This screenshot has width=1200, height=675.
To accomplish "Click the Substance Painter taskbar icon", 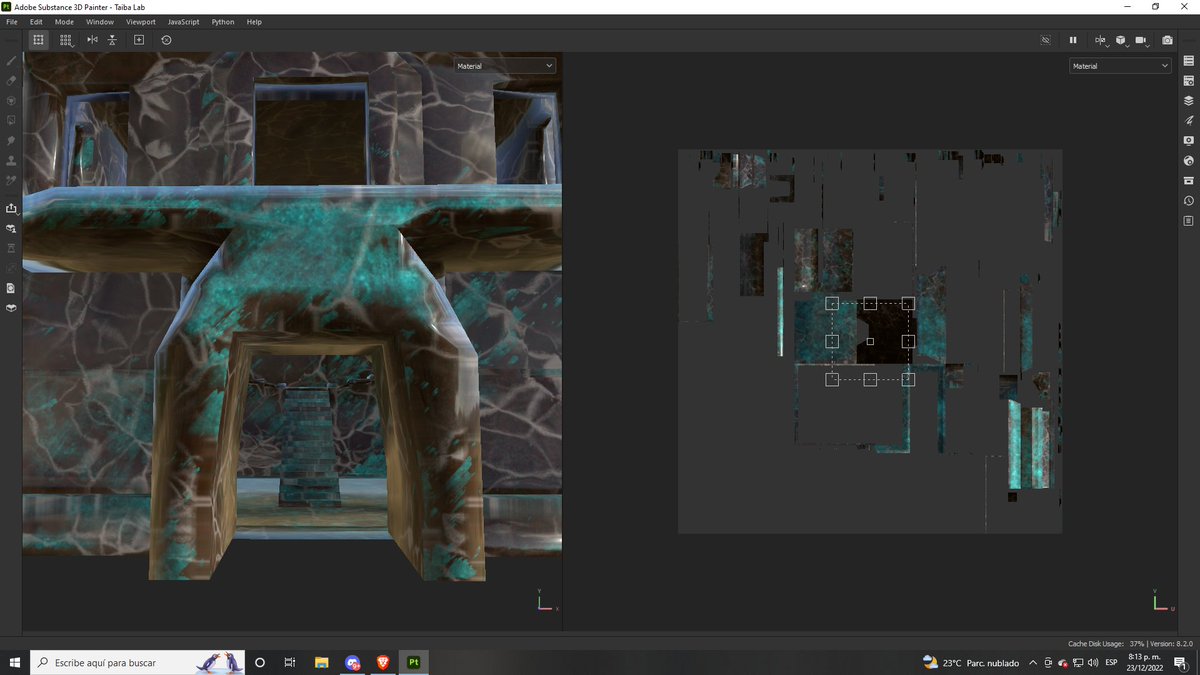I will 412,662.
